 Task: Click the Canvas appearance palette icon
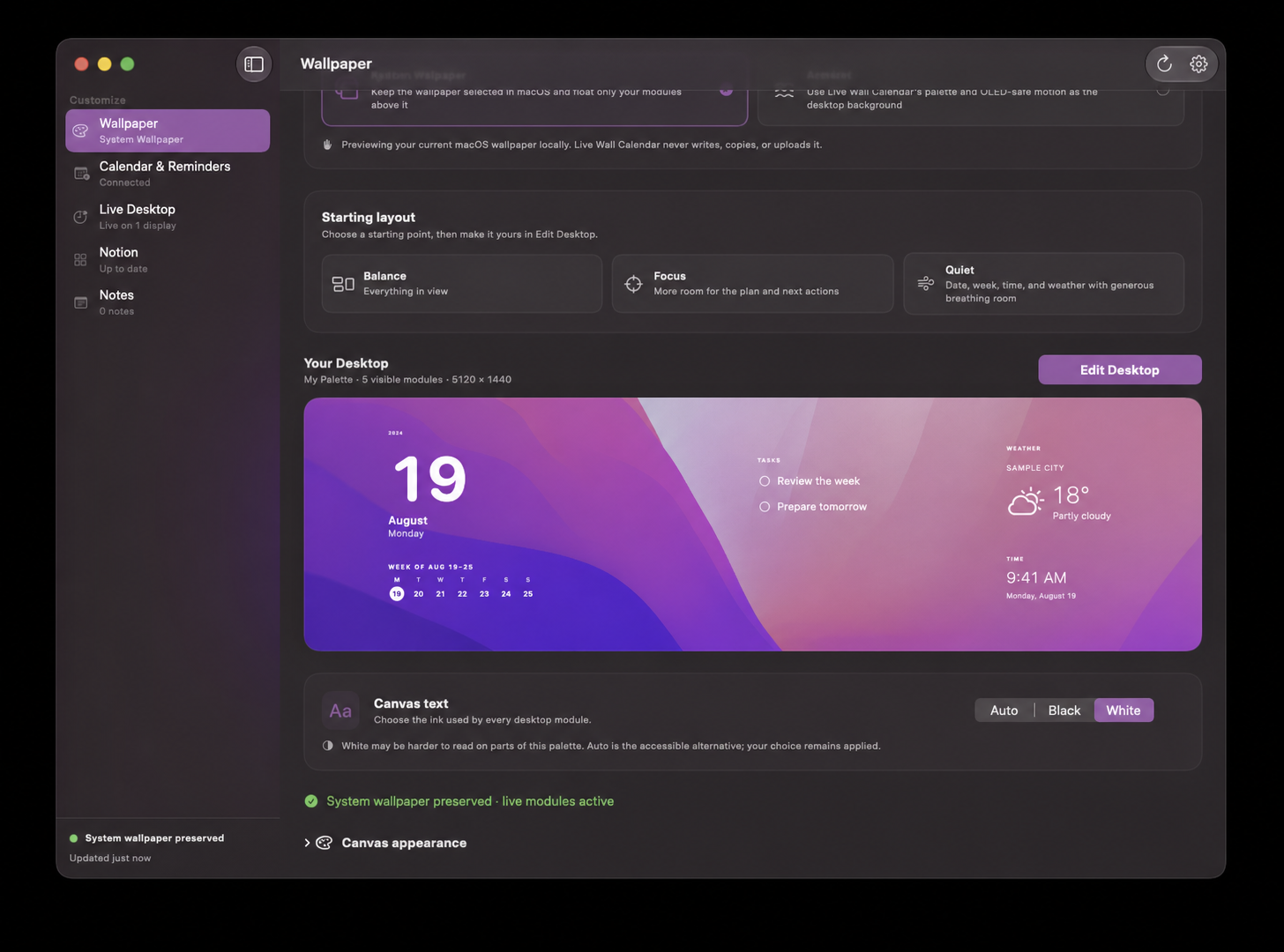coord(325,843)
